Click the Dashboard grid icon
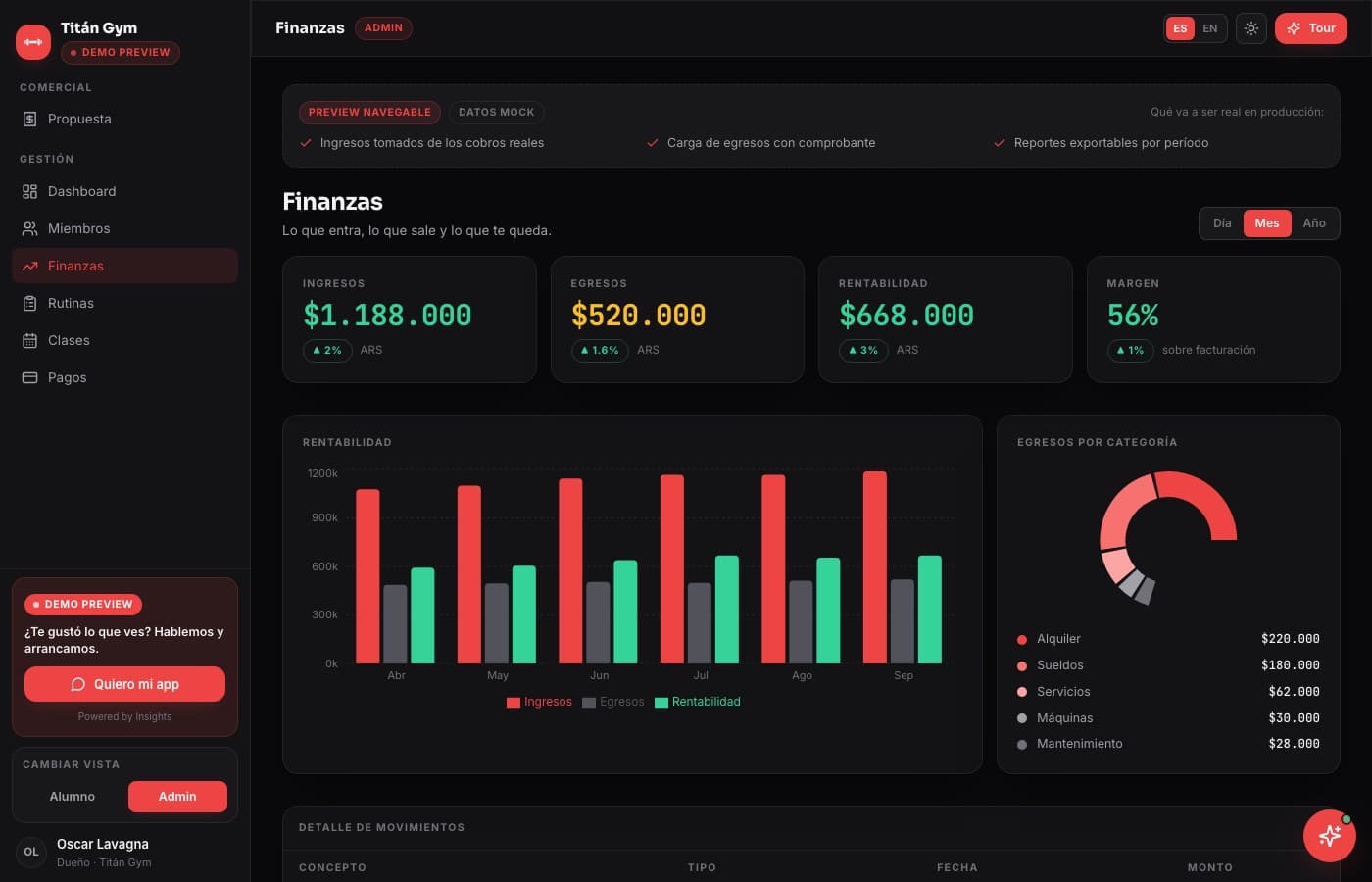 [x=29, y=191]
